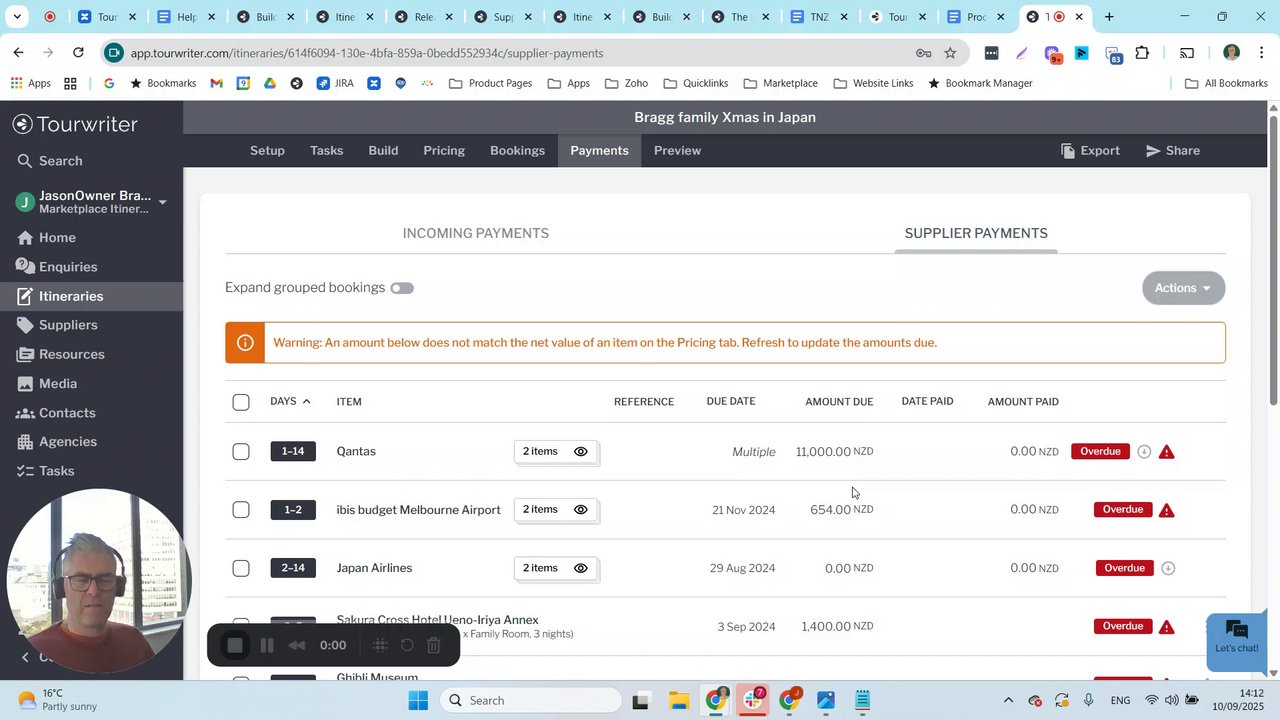
Task: Click warning triangle on ibis budget row
Action: click(1166, 510)
